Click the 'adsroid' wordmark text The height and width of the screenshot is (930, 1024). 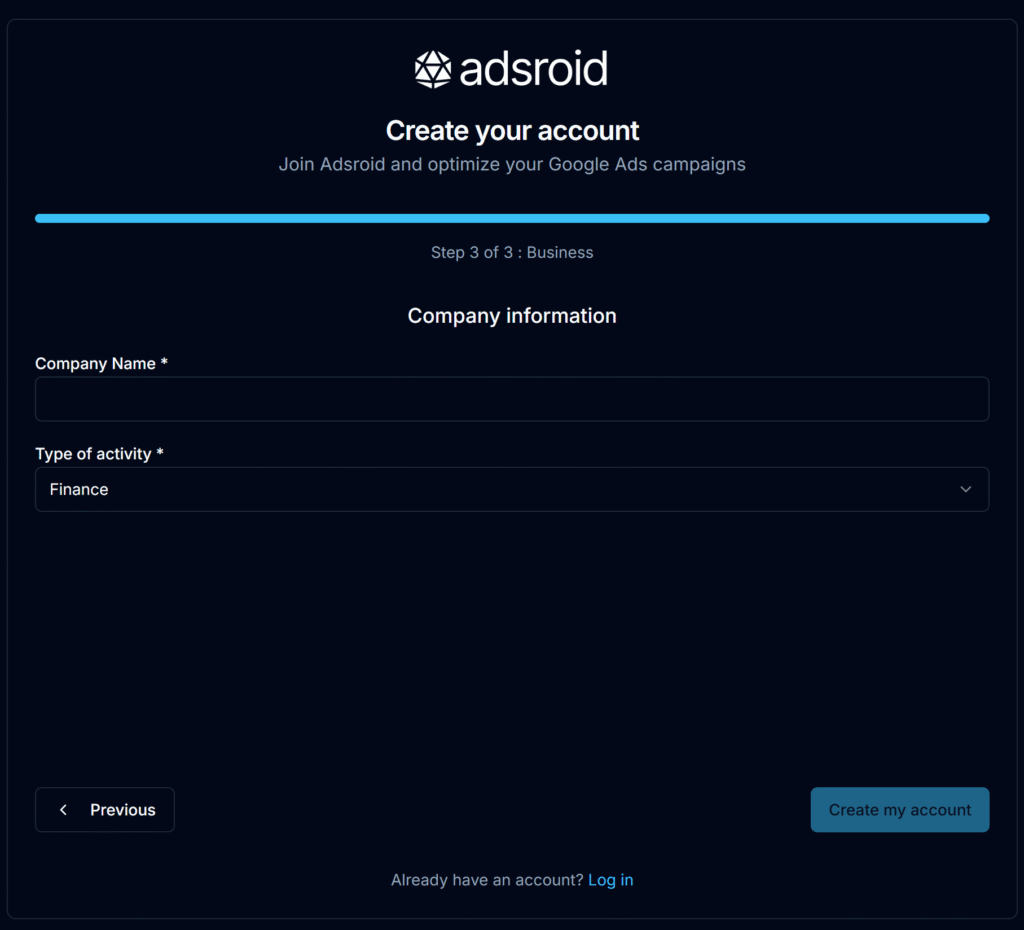click(x=534, y=69)
